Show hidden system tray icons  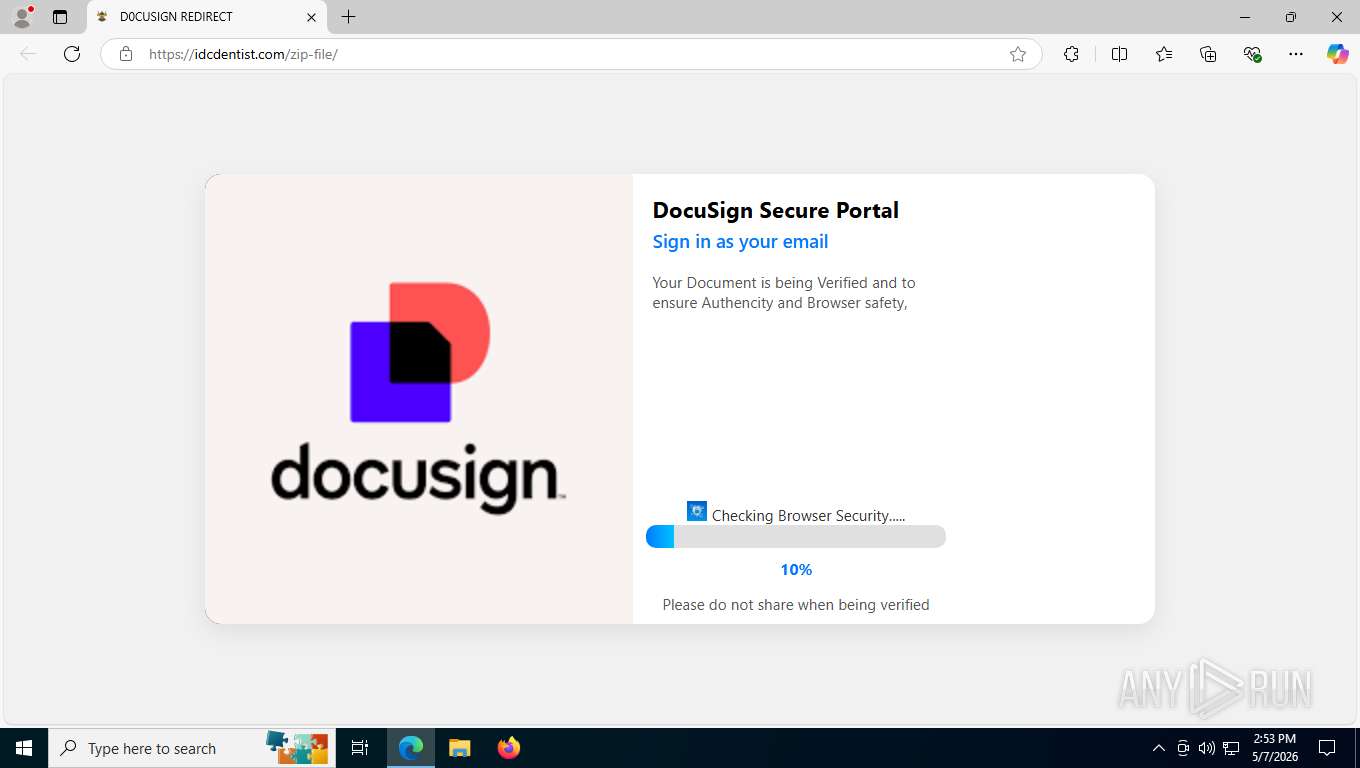click(1159, 748)
